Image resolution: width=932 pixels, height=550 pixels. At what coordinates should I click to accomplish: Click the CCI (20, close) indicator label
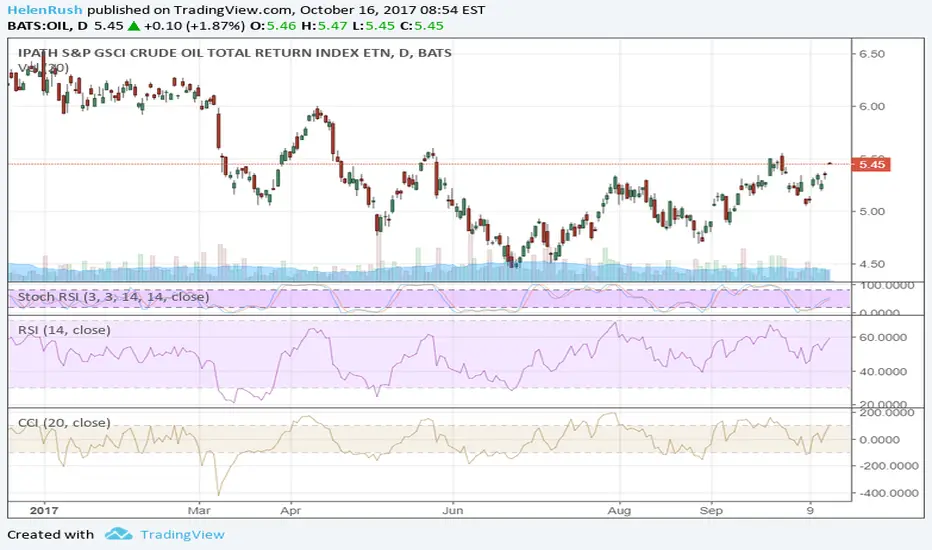click(64, 423)
